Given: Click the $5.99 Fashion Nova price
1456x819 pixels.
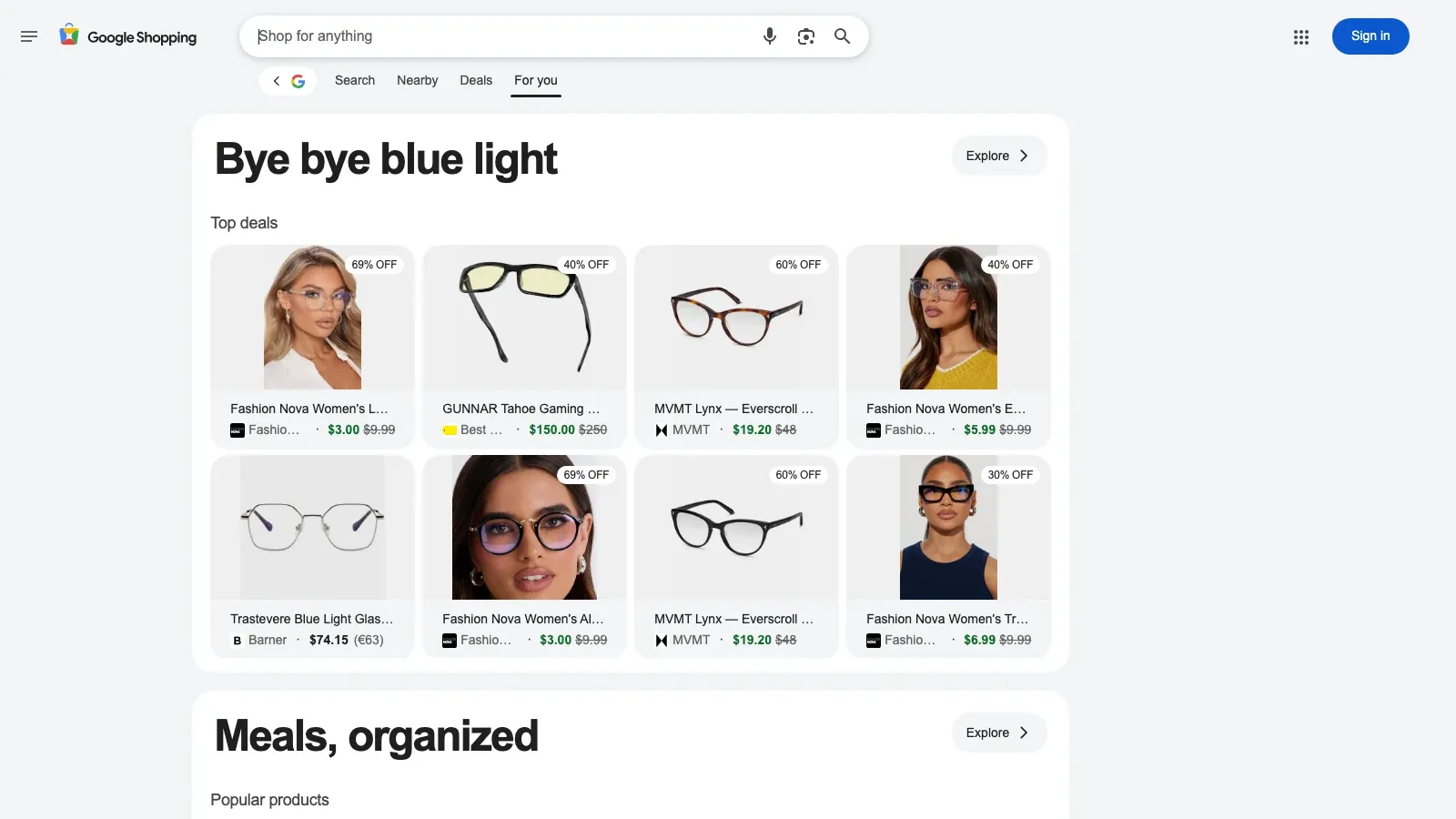Looking at the screenshot, I should click(979, 430).
